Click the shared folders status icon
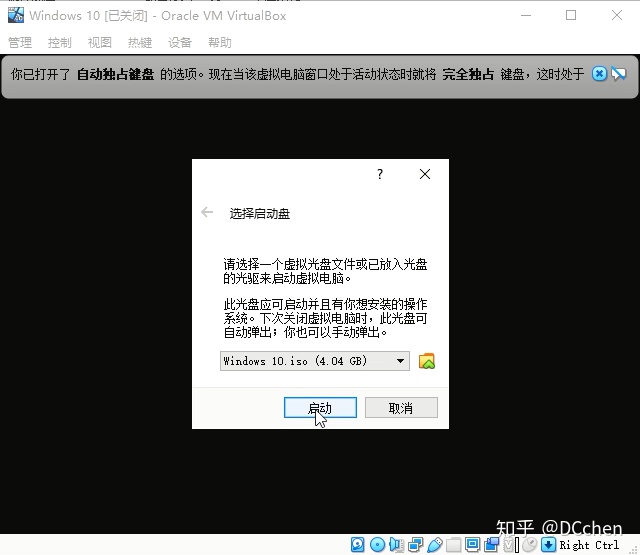Image resolution: width=640 pixels, height=555 pixels. coord(453,544)
